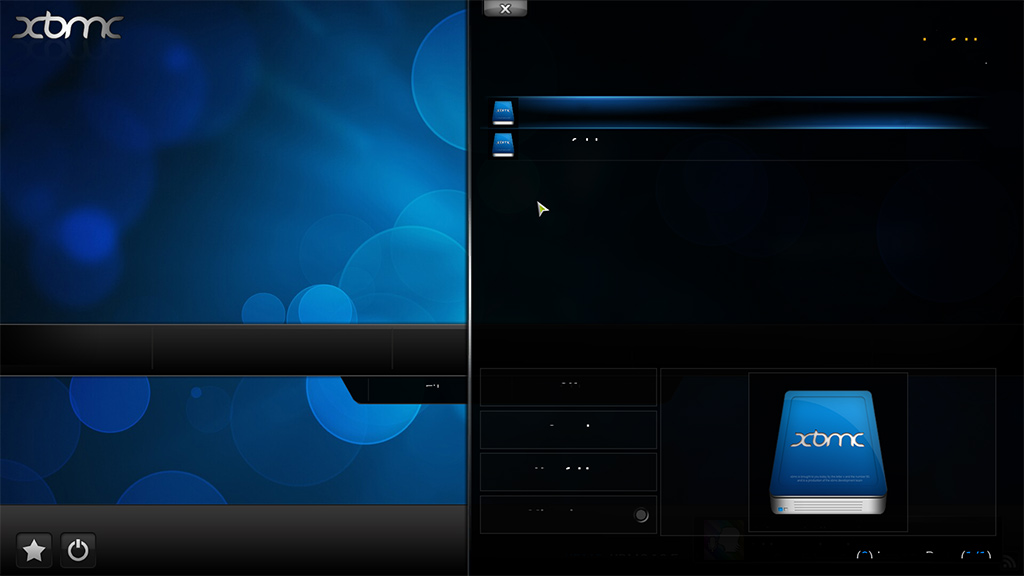Open Favourites with the star button
This screenshot has height=576, width=1024.
click(x=34, y=550)
